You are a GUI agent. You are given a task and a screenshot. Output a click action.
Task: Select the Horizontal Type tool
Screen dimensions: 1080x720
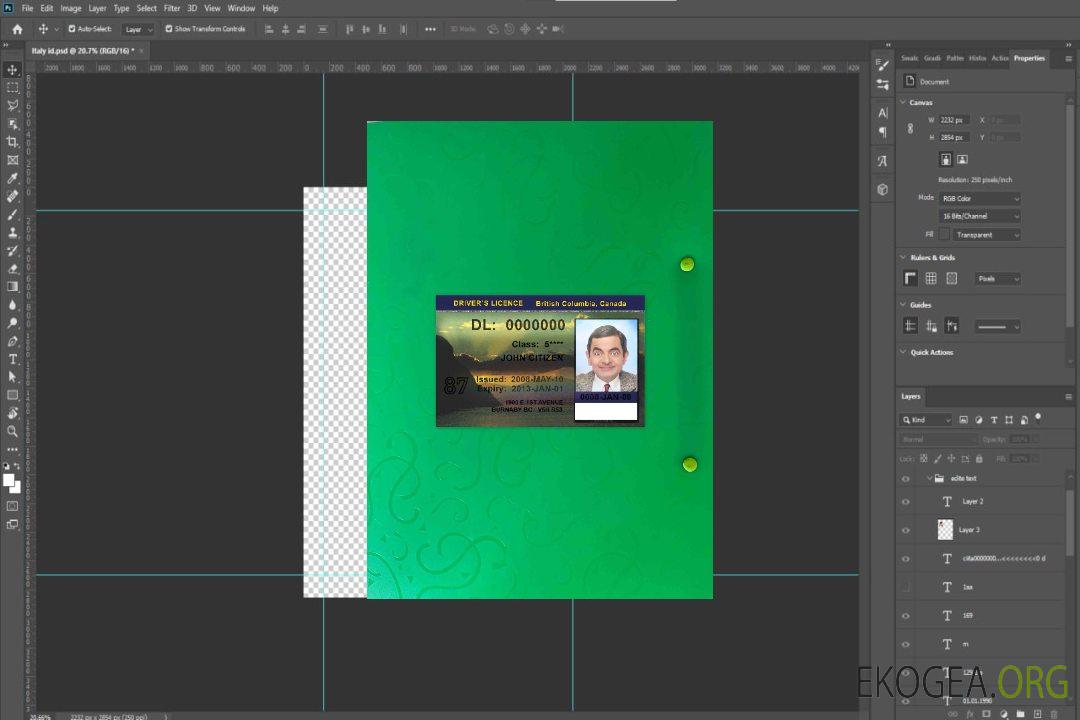[12, 359]
